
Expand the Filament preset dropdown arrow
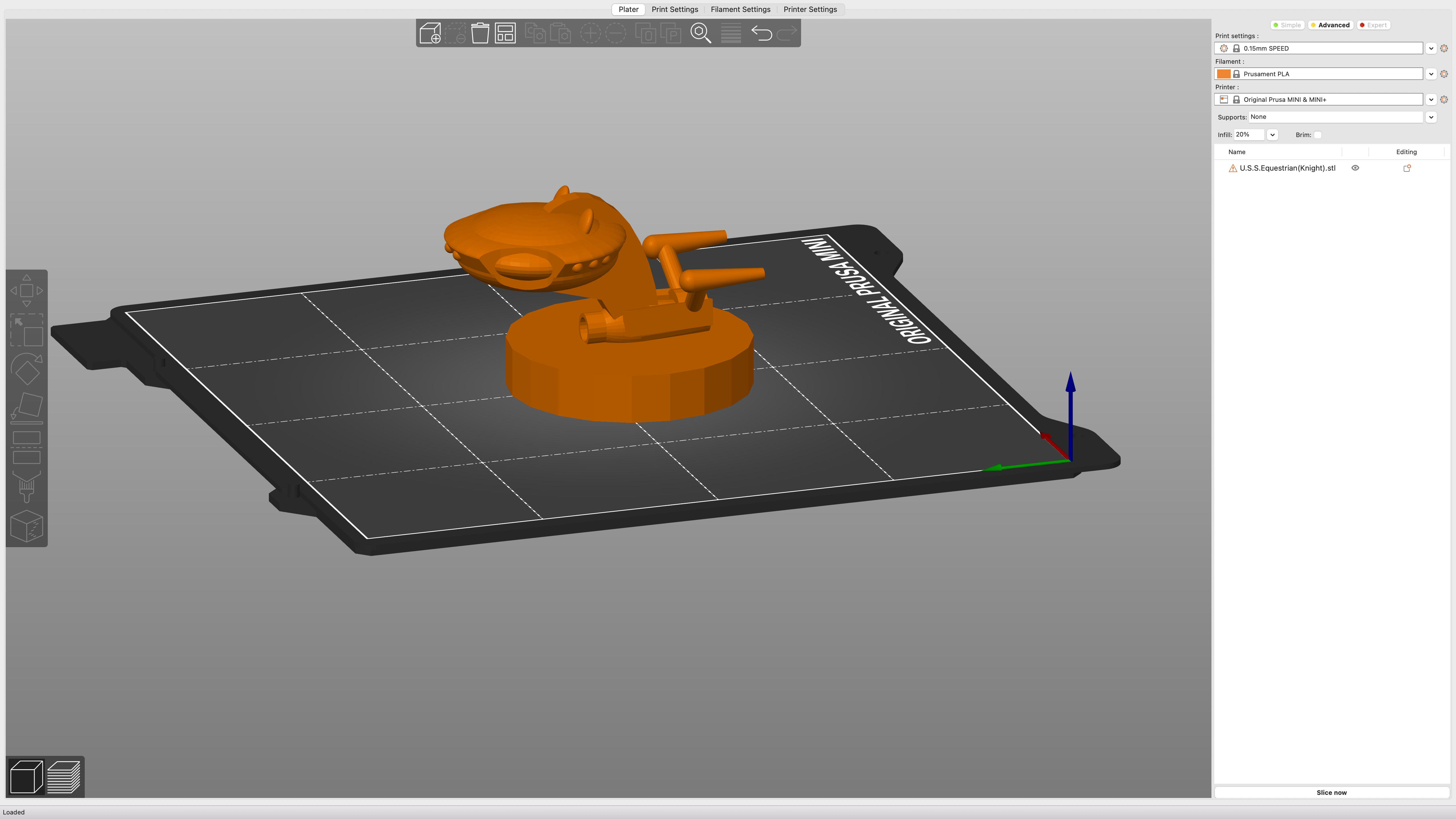pos(1431,74)
